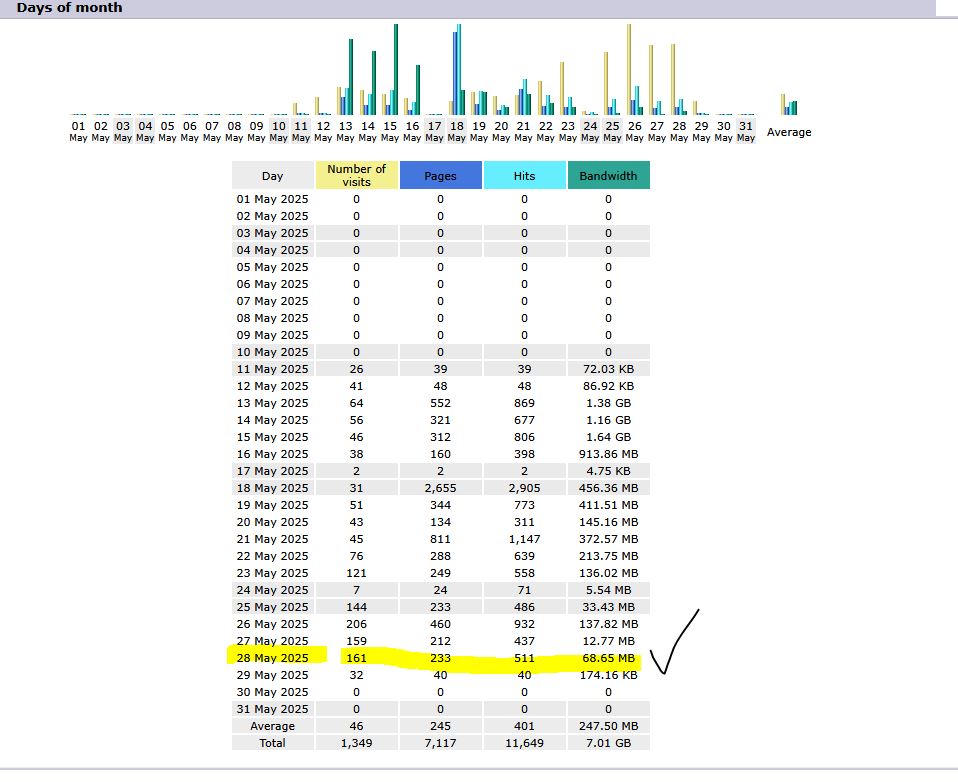The height and width of the screenshot is (782, 958).
Task: Click the 11,649 total hits value
Action: (x=524, y=743)
